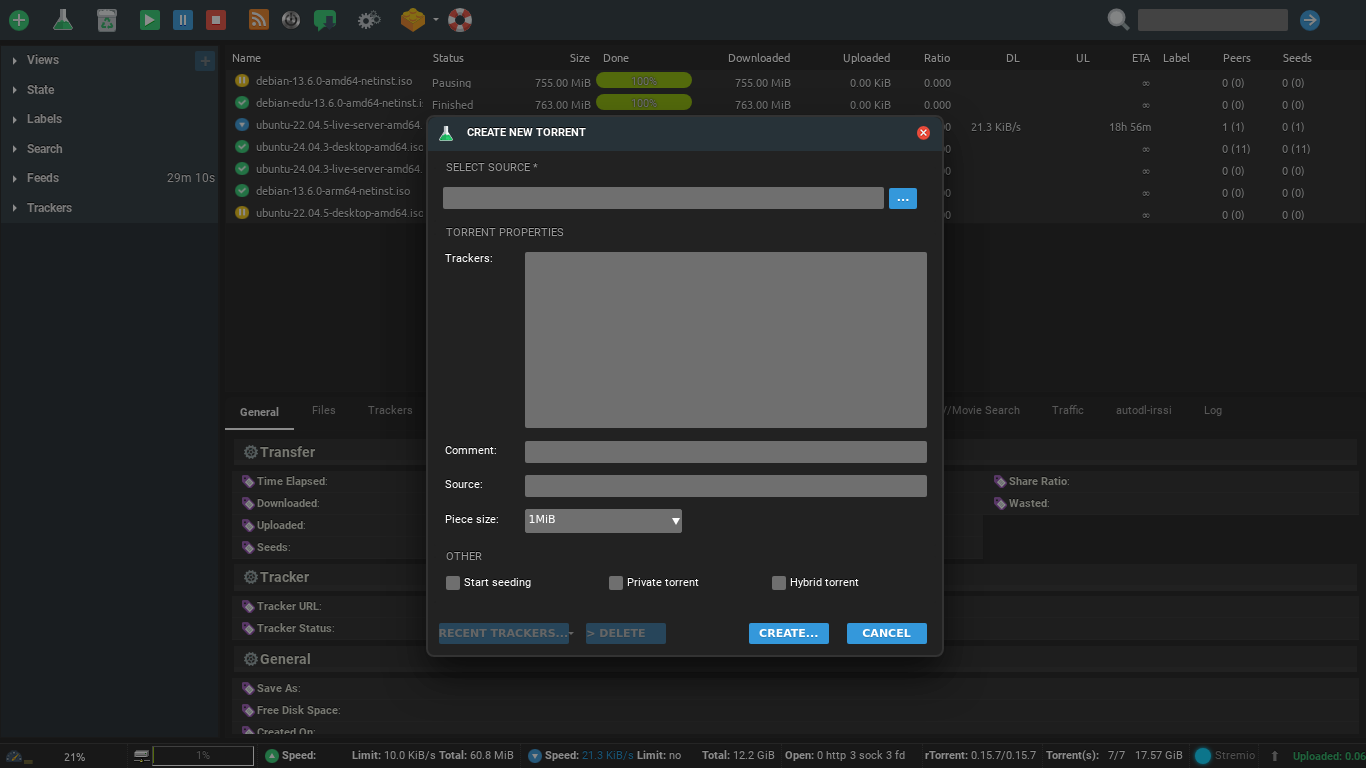Click the green speech-bubble download icon
This screenshot has height=768, width=1366.
[325, 19]
